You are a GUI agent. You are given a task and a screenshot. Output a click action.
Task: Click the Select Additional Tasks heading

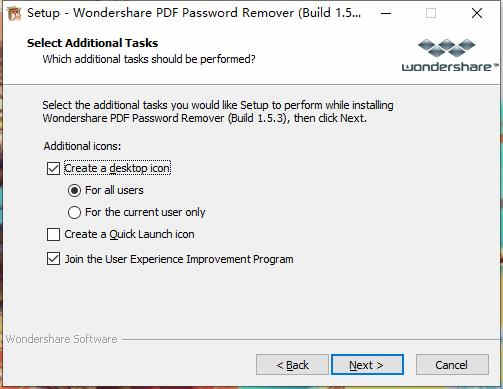click(x=93, y=43)
